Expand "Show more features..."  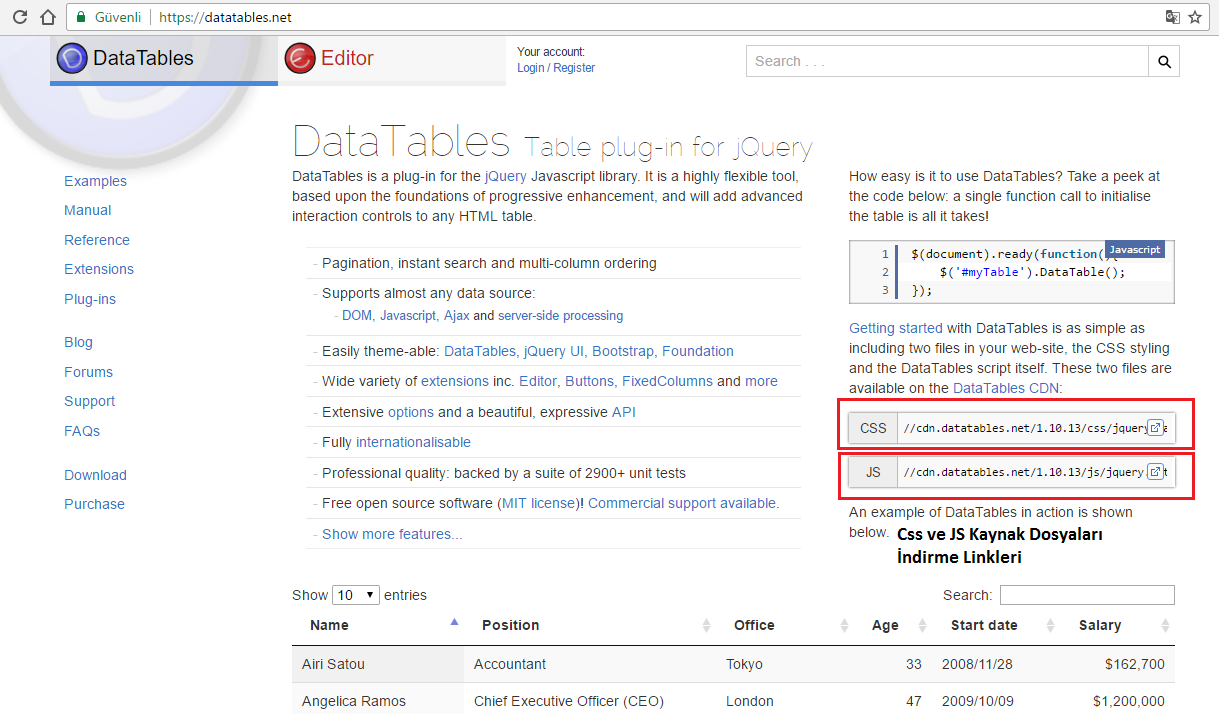tap(390, 533)
